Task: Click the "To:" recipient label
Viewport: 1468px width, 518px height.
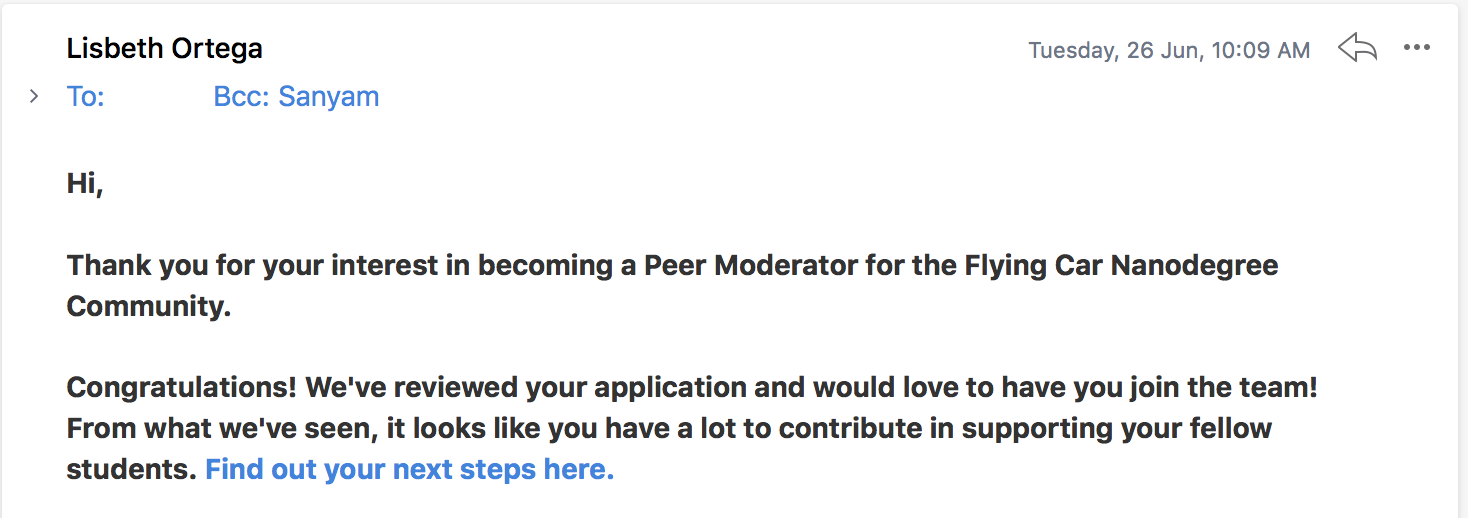Action: pos(86,97)
